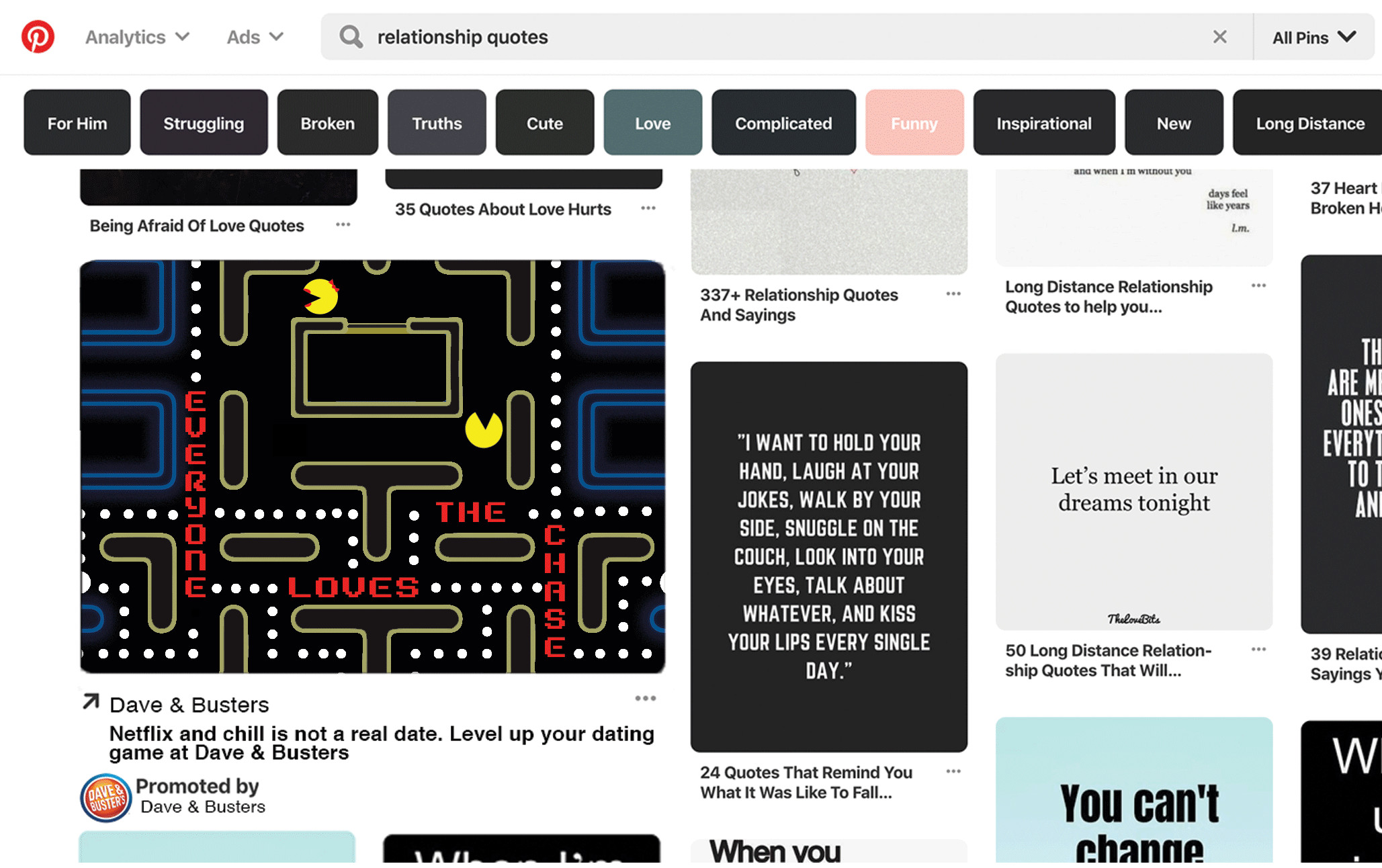Click the Broken relationship quotes filter
This screenshot has width=1382, height=868.
pyautogui.click(x=327, y=122)
